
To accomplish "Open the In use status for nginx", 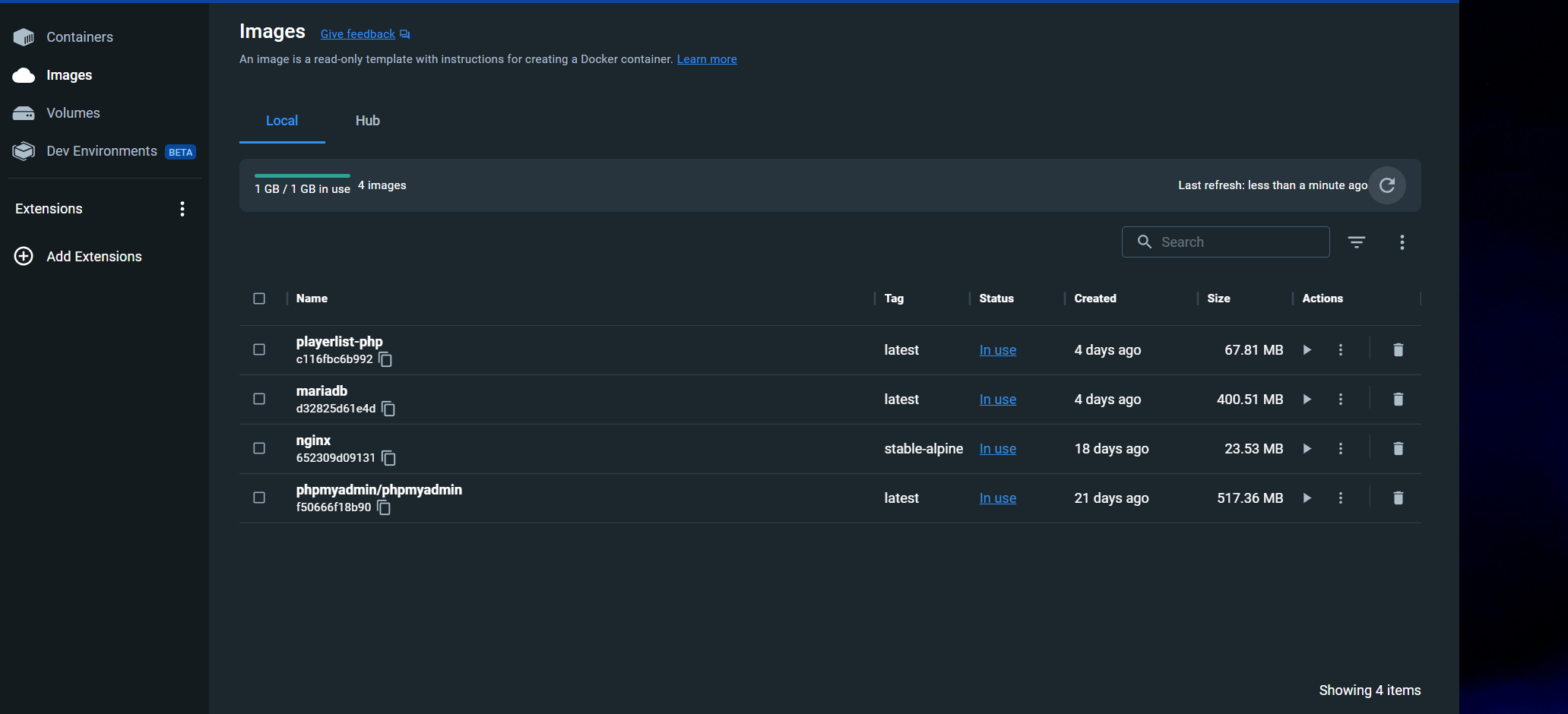I will pos(997,448).
